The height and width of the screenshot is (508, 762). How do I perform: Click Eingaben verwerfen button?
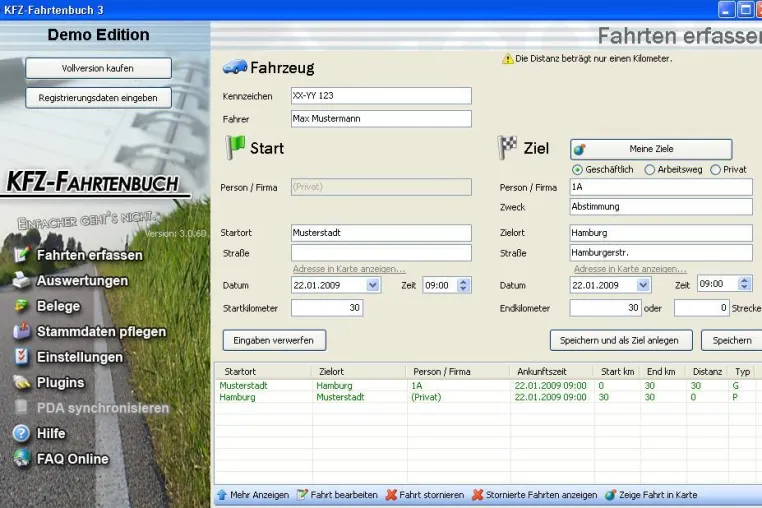tap(274, 340)
